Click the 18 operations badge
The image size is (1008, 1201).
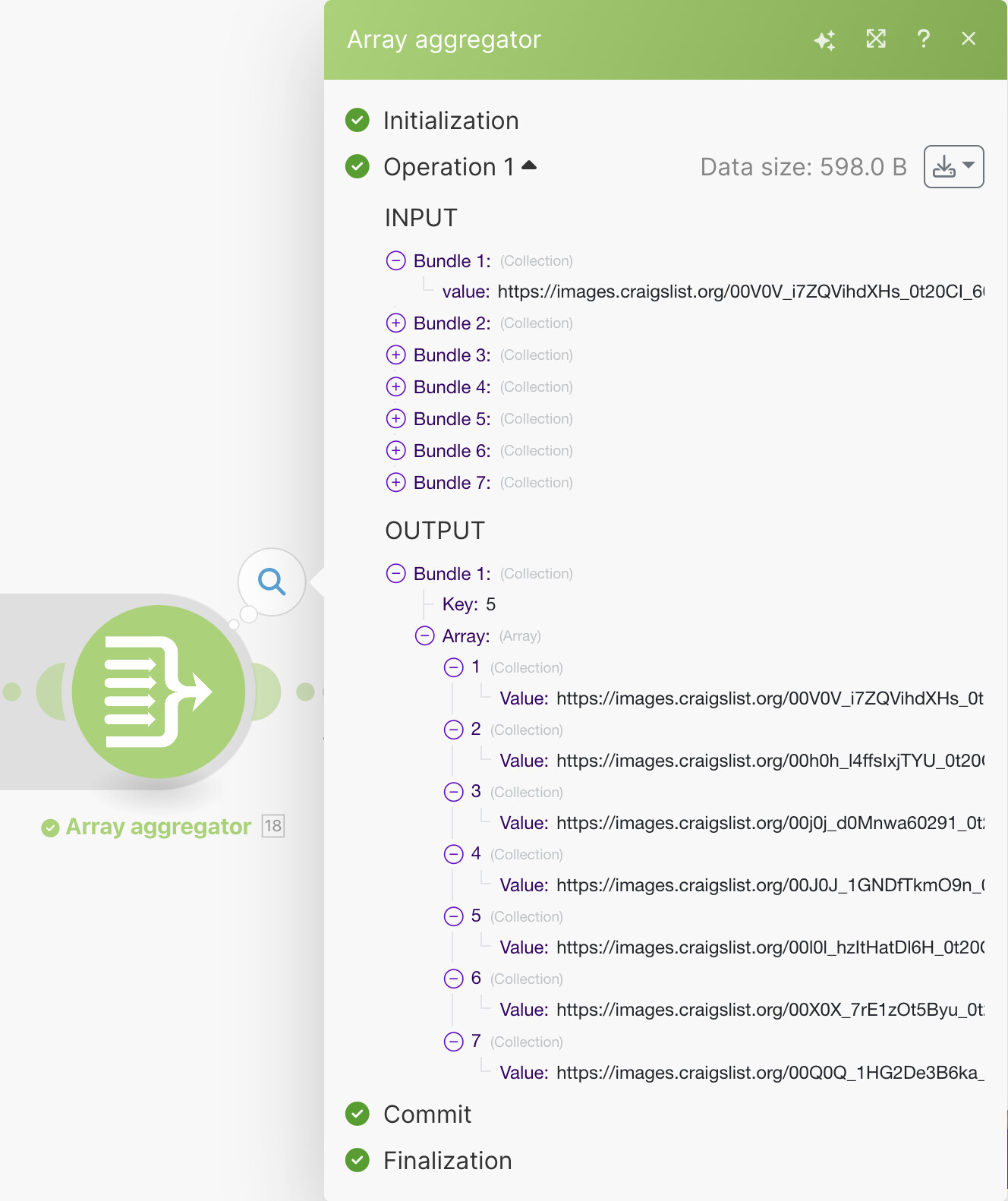(273, 826)
